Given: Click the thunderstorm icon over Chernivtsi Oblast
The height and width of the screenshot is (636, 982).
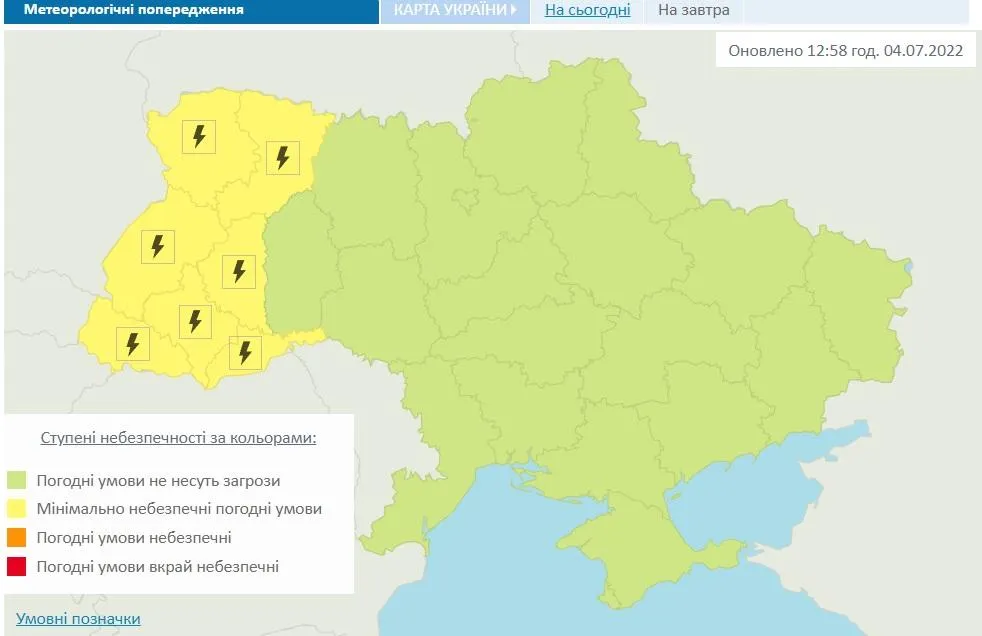Looking at the screenshot, I should 243,351.
